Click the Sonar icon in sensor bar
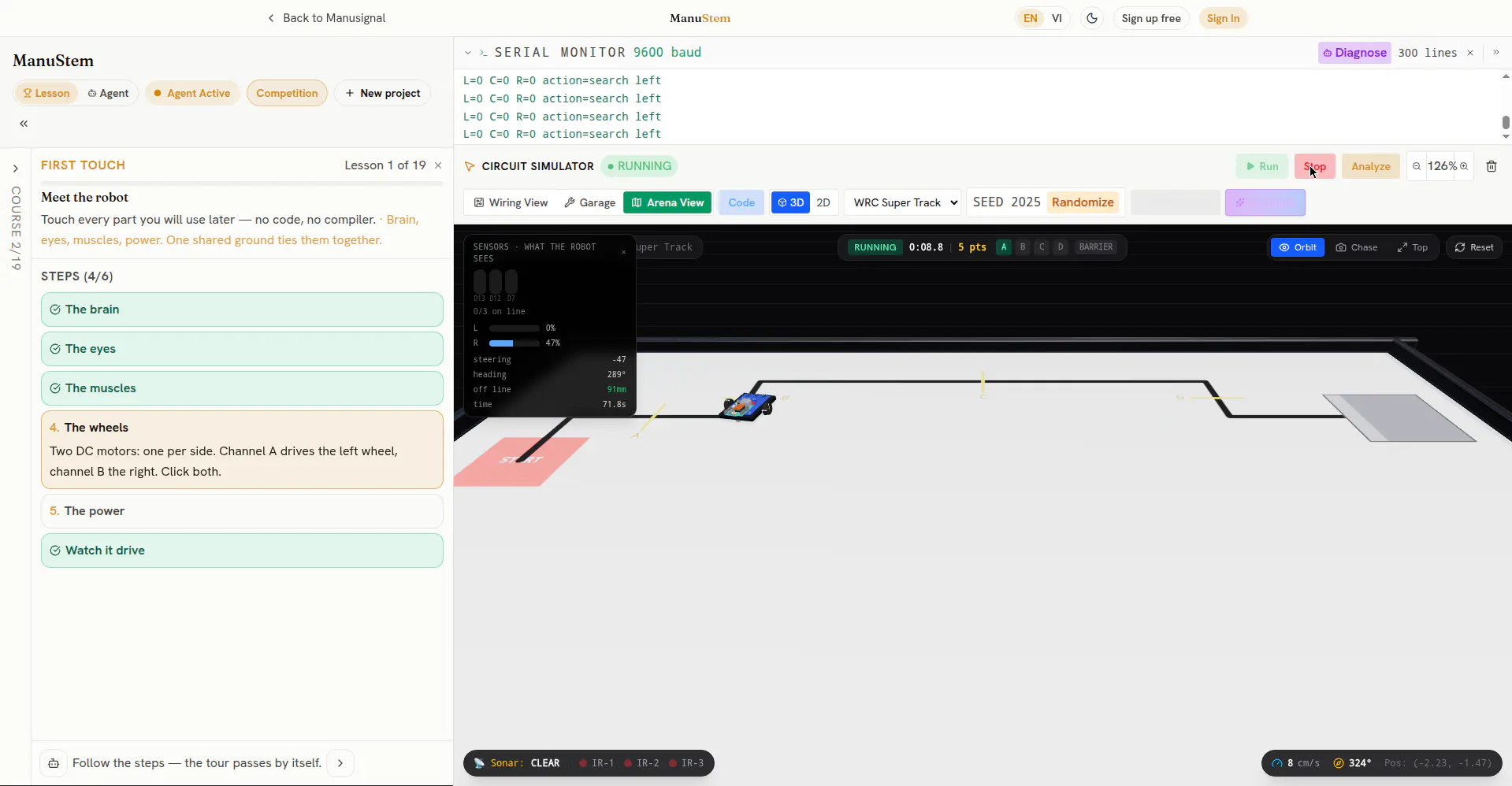The width and height of the screenshot is (1512, 786). [x=479, y=763]
